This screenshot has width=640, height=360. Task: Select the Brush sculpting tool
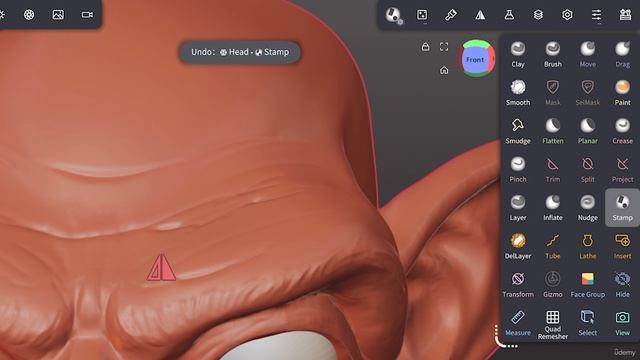(x=553, y=54)
